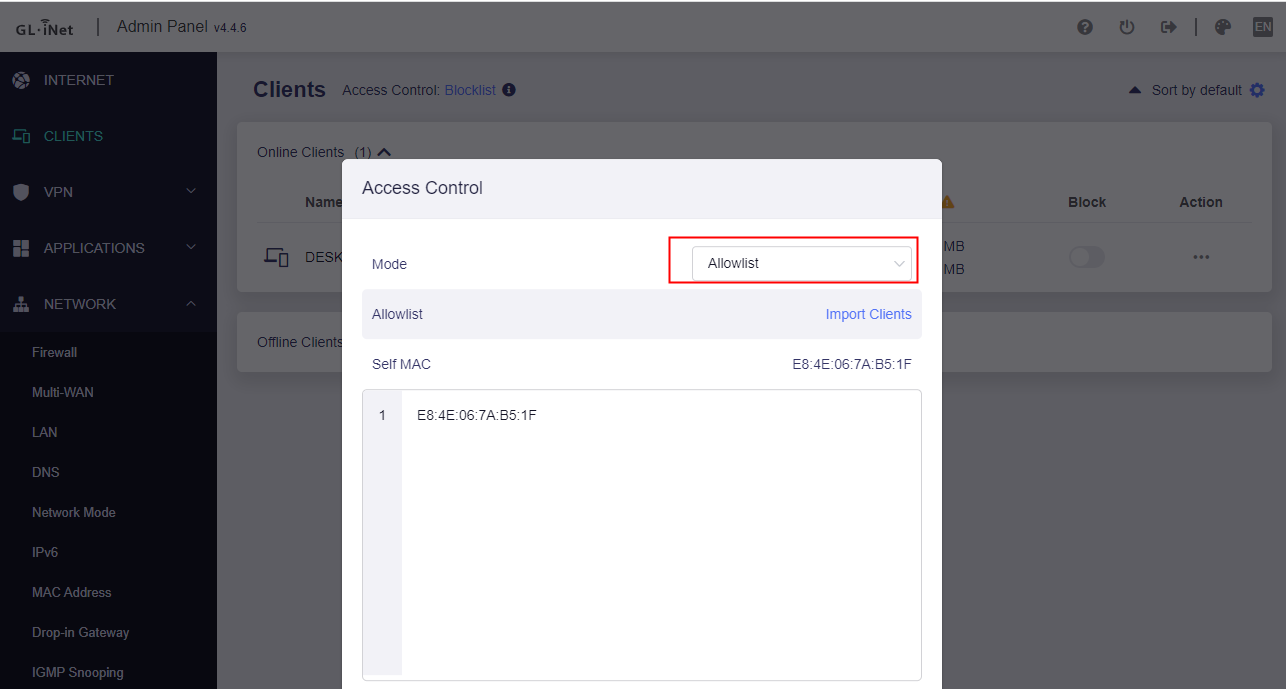Toggle the Block switch for the client
The width and height of the screenshot is (1286, 689).
click(x=1086, y=257)
